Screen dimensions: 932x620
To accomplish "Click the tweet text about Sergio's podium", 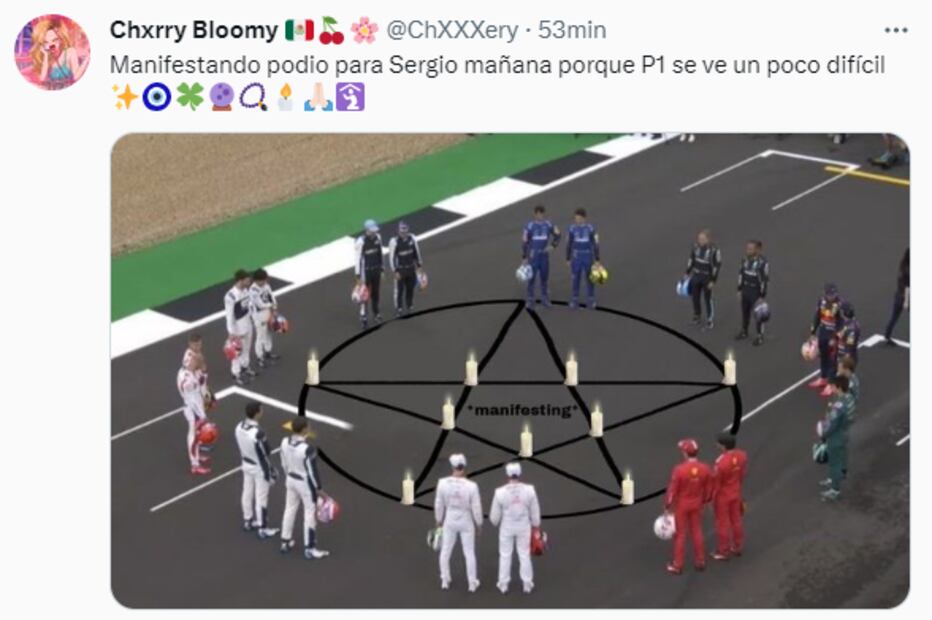I will tap(498, 65).
